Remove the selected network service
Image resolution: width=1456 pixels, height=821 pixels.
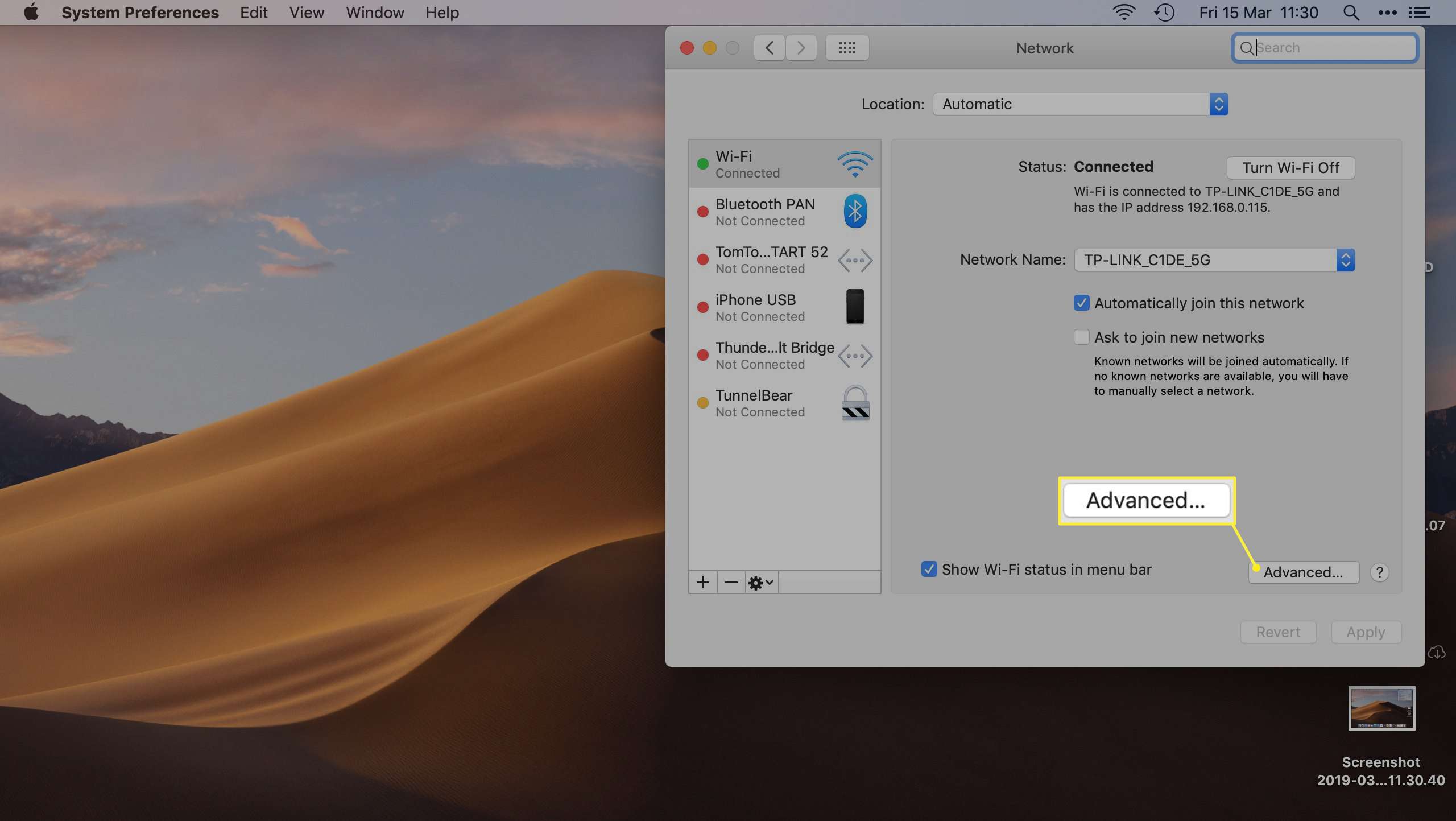[731, 582]
